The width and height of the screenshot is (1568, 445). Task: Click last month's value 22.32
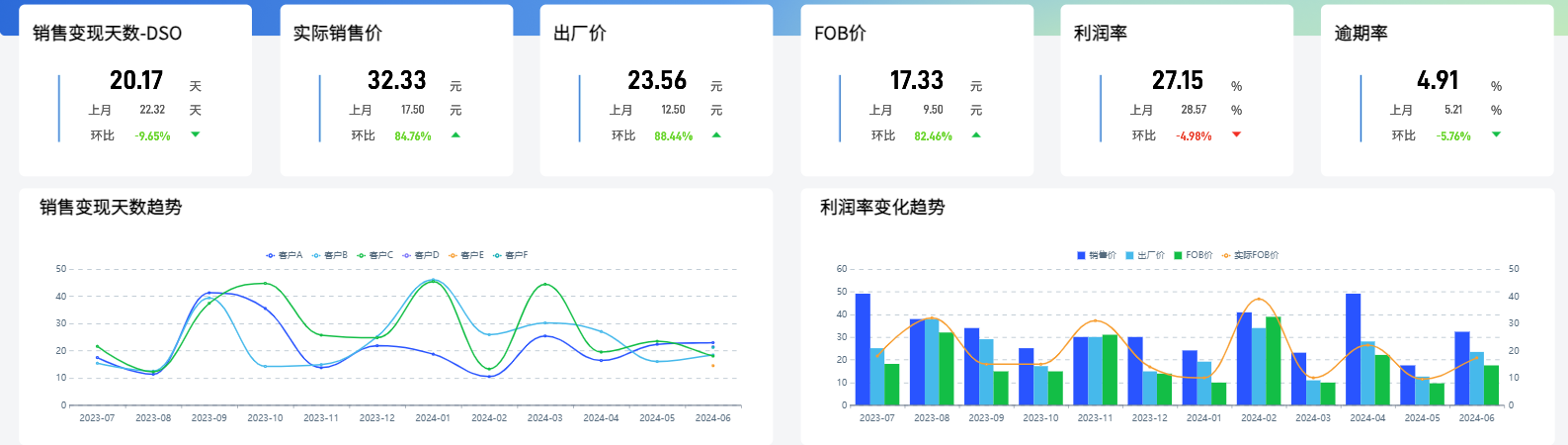(152, 110)
